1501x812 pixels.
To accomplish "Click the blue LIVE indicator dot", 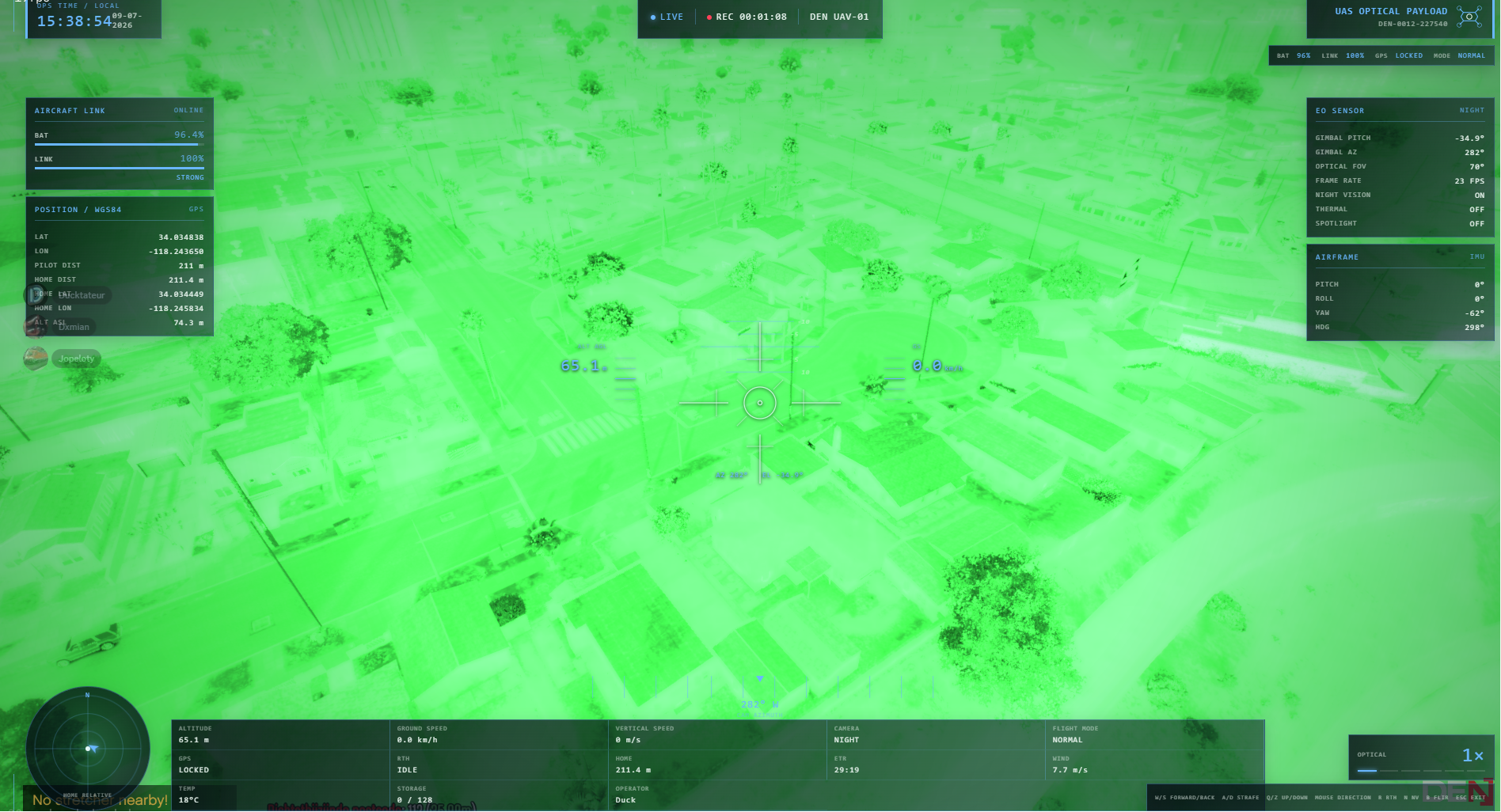I will pos(653,17).
